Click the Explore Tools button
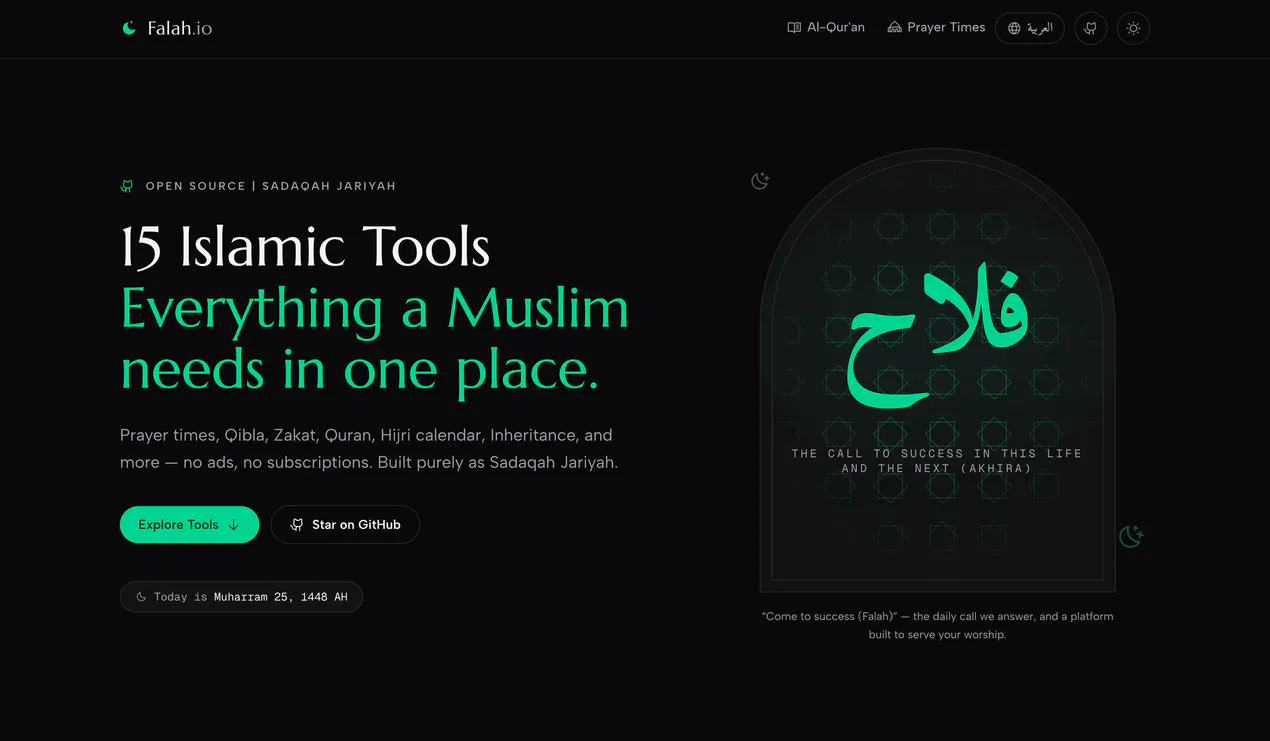This screenshot has width=1270, height=741. coord(189,524)
